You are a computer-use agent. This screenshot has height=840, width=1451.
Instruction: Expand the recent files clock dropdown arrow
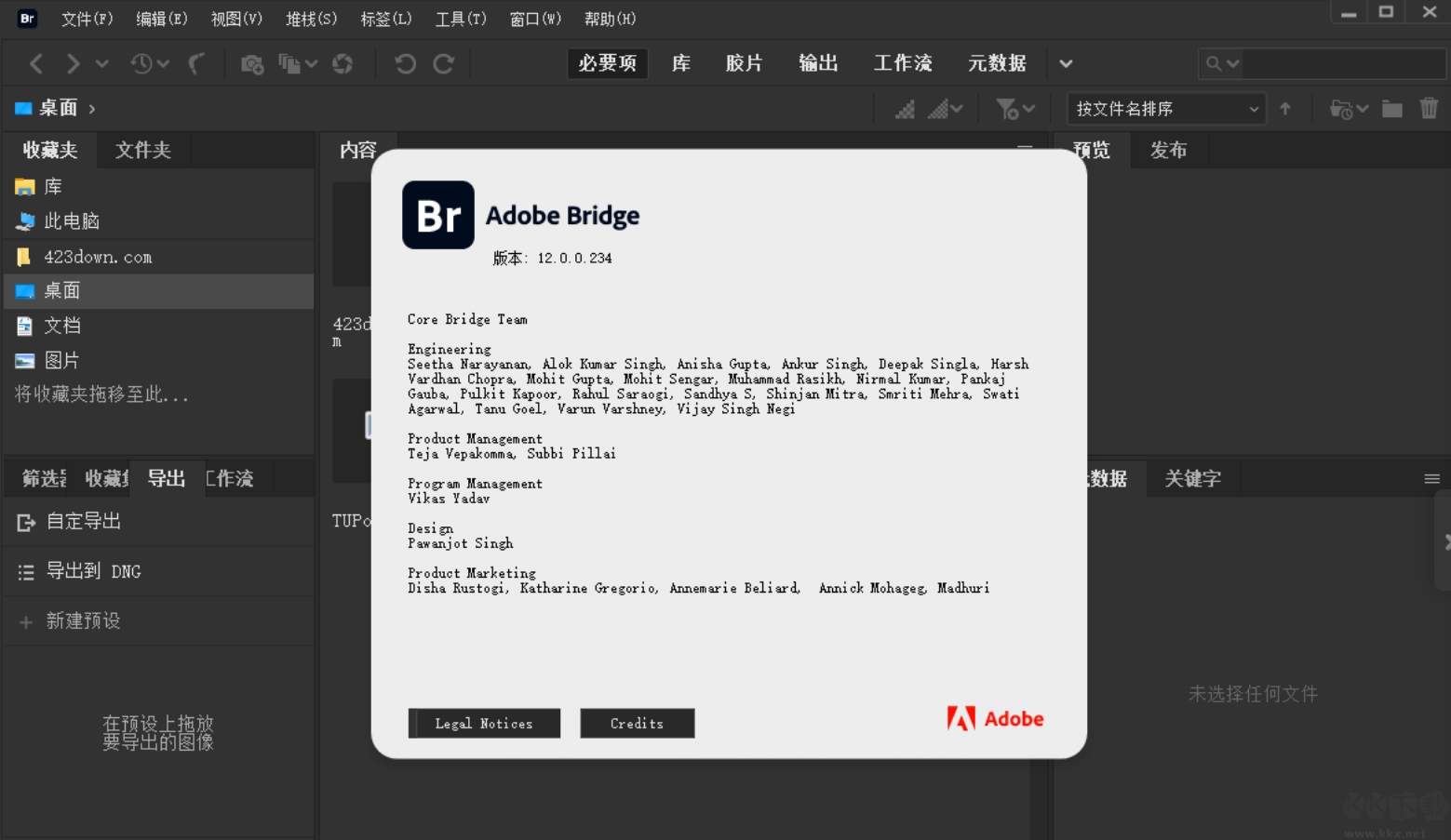[x=162, y=63]
